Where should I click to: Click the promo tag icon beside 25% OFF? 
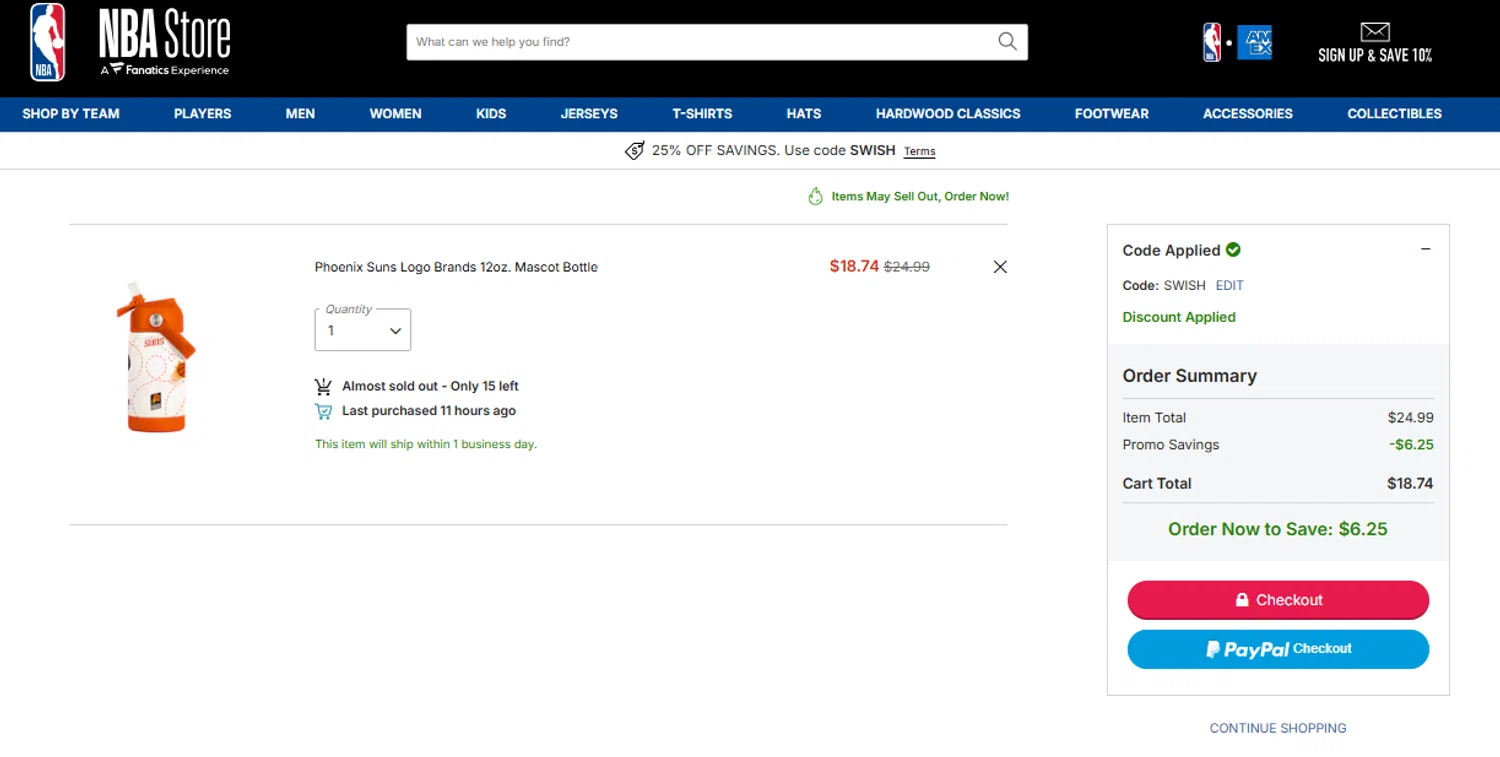pos(634,151)
